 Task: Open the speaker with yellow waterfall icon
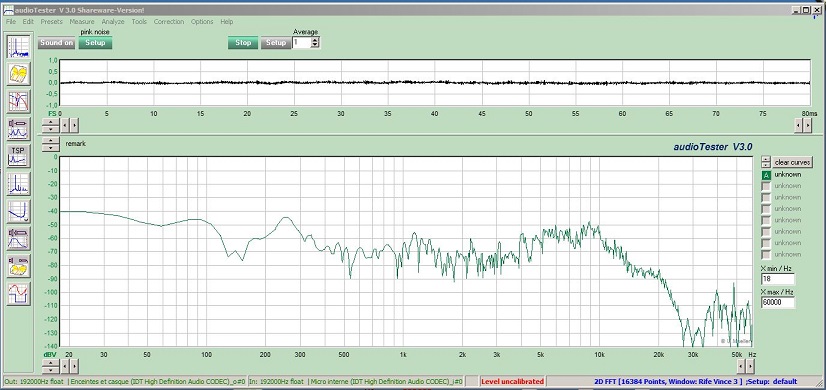coord(18,266)
